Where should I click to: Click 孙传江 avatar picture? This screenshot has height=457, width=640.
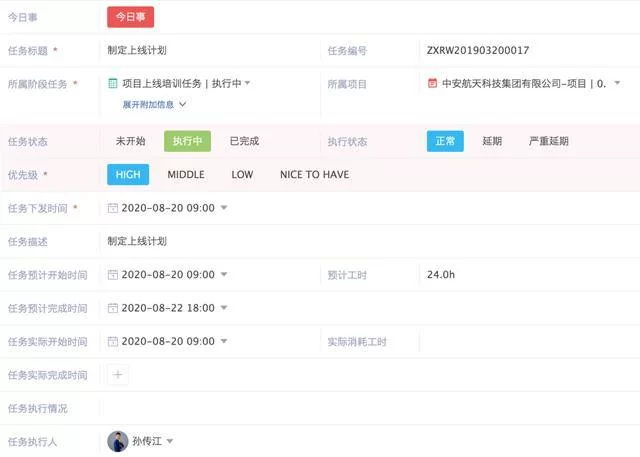(x=118, y=441)
